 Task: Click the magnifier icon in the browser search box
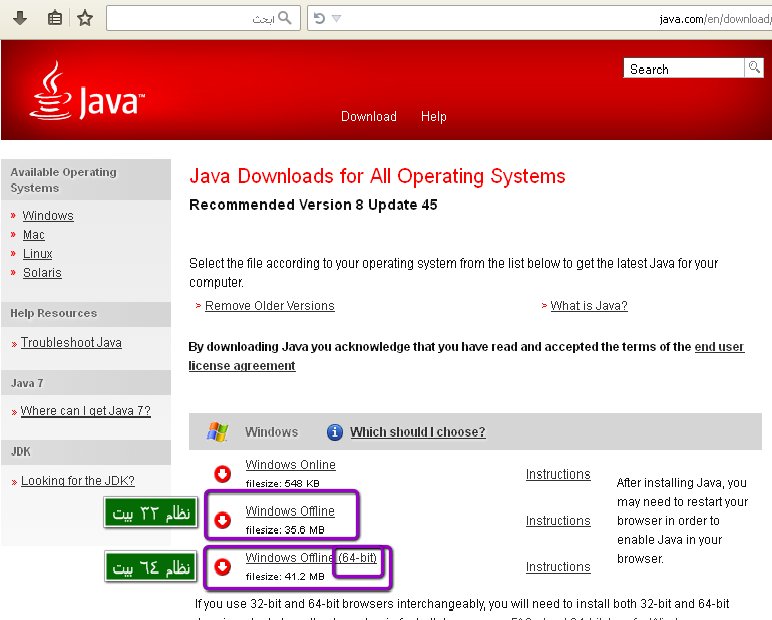[285, 18]
